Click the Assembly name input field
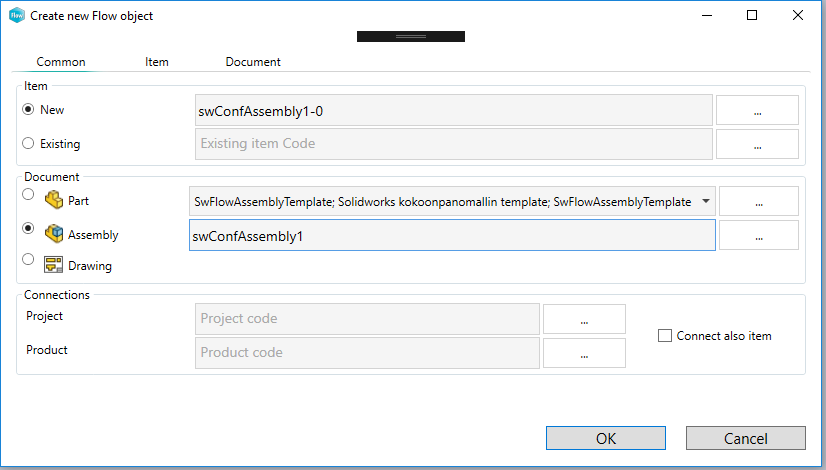This screenshot has width=826, height=470. 451,236
